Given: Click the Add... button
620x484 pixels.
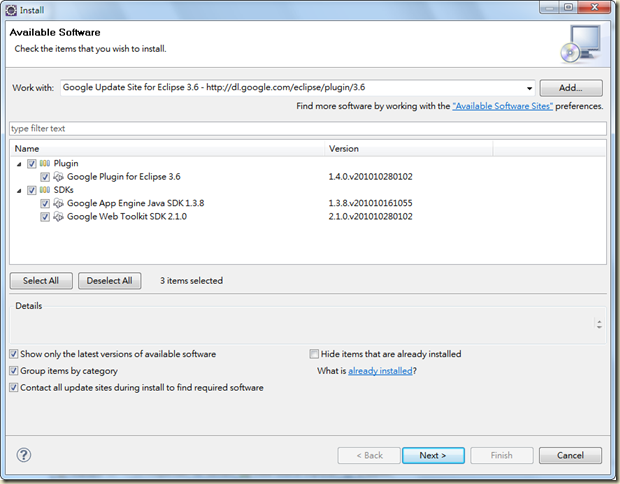Looking at the screenshot, I should (571, 88).
